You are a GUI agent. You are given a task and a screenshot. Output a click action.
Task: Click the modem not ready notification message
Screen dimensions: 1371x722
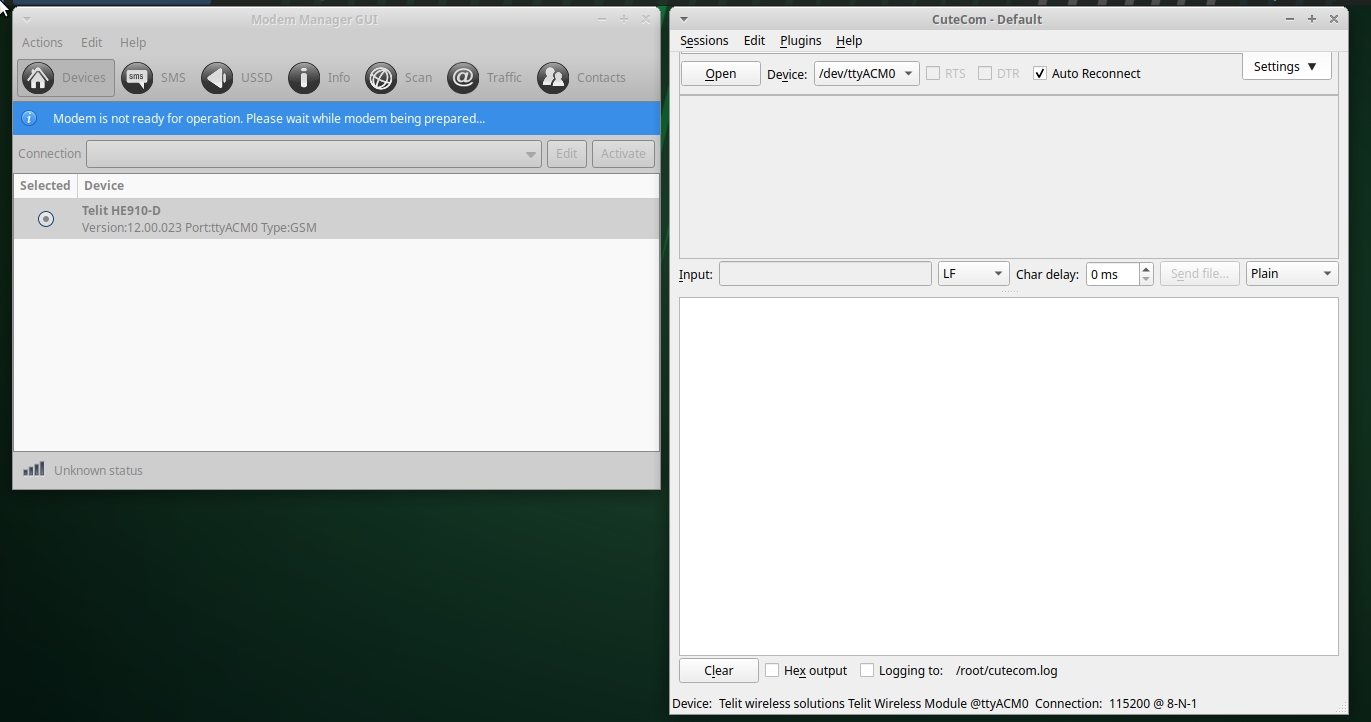point(269,118)
